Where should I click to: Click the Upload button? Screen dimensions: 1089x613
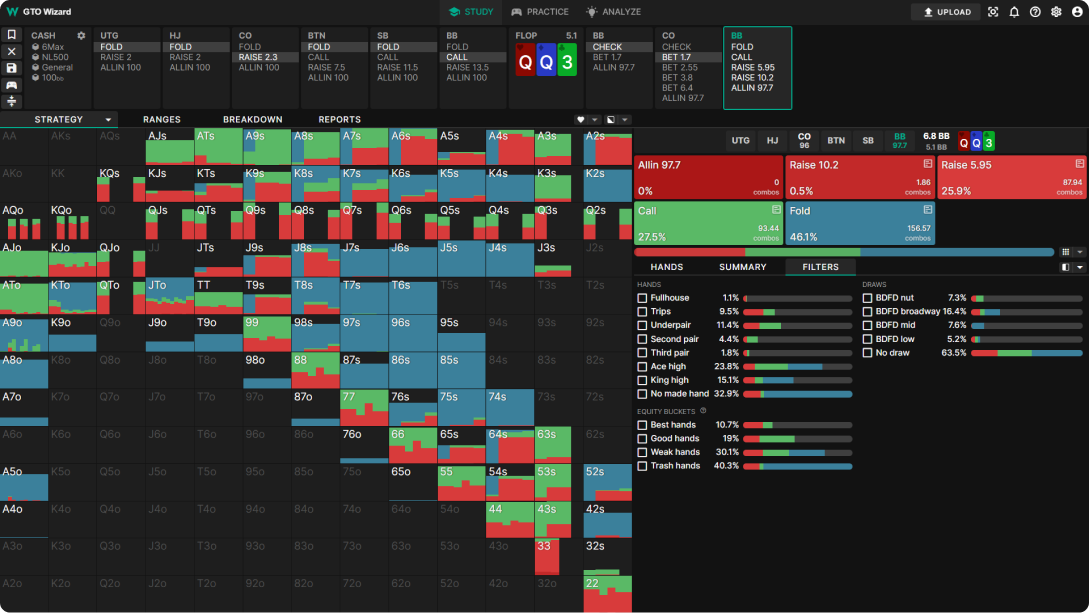[x=945, y=12]
